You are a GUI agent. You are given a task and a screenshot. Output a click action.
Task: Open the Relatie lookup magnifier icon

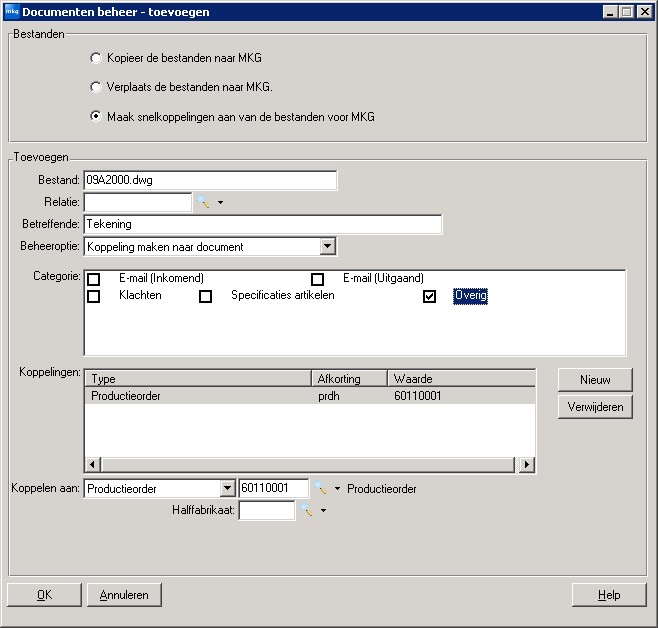point(204,202)
